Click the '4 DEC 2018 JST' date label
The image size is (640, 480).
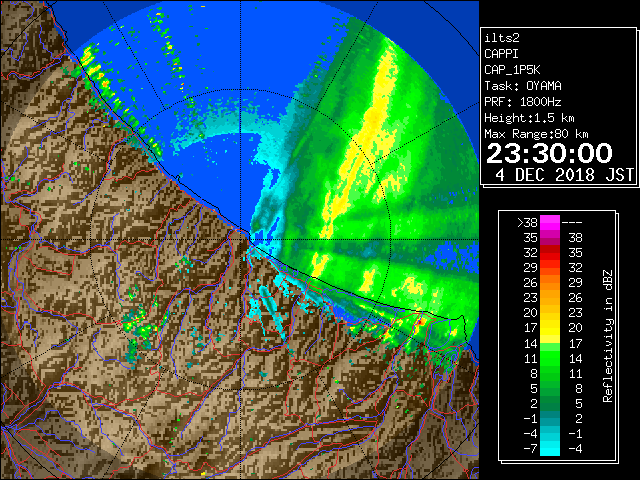(564, 175)
